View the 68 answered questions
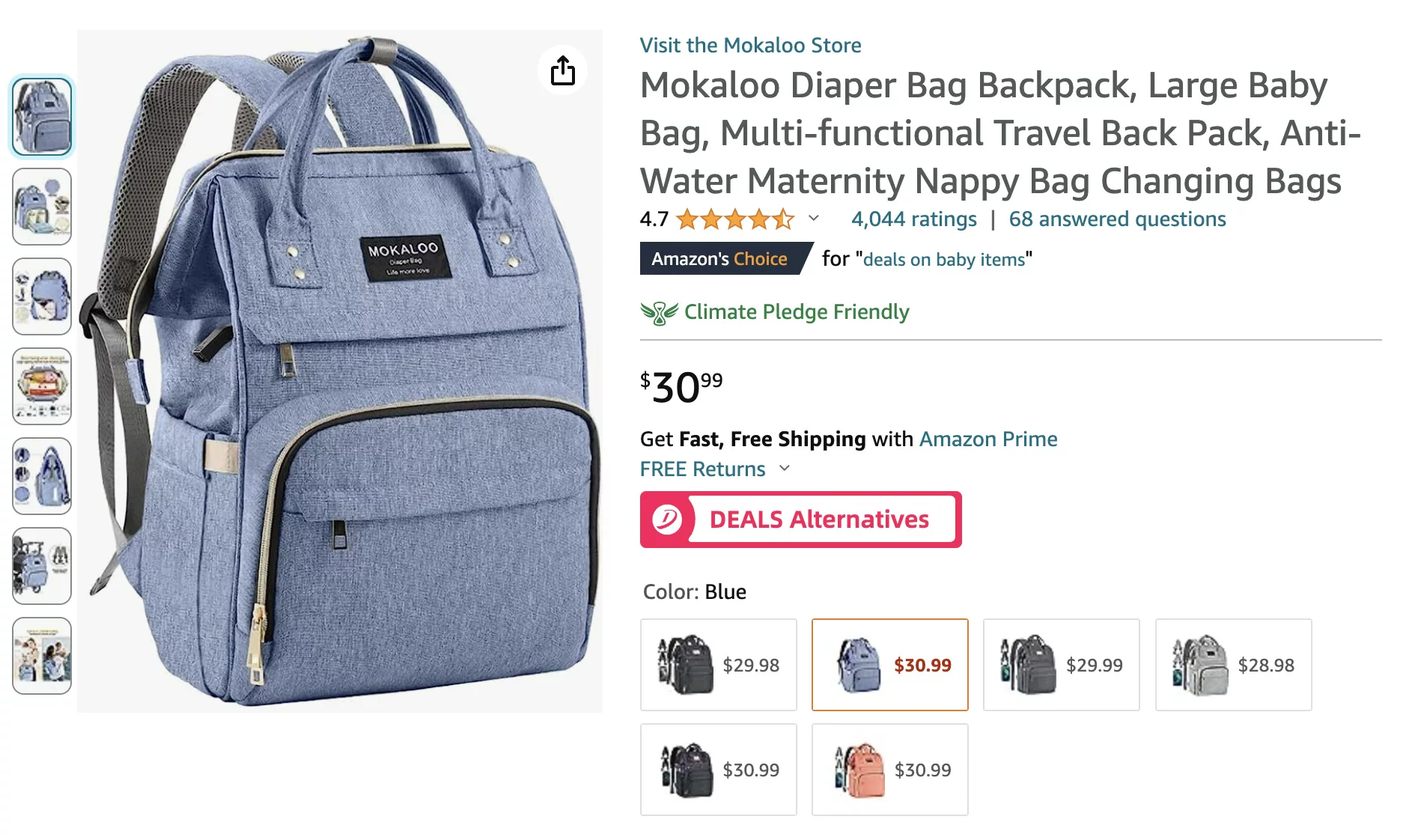 (1117, 219)
